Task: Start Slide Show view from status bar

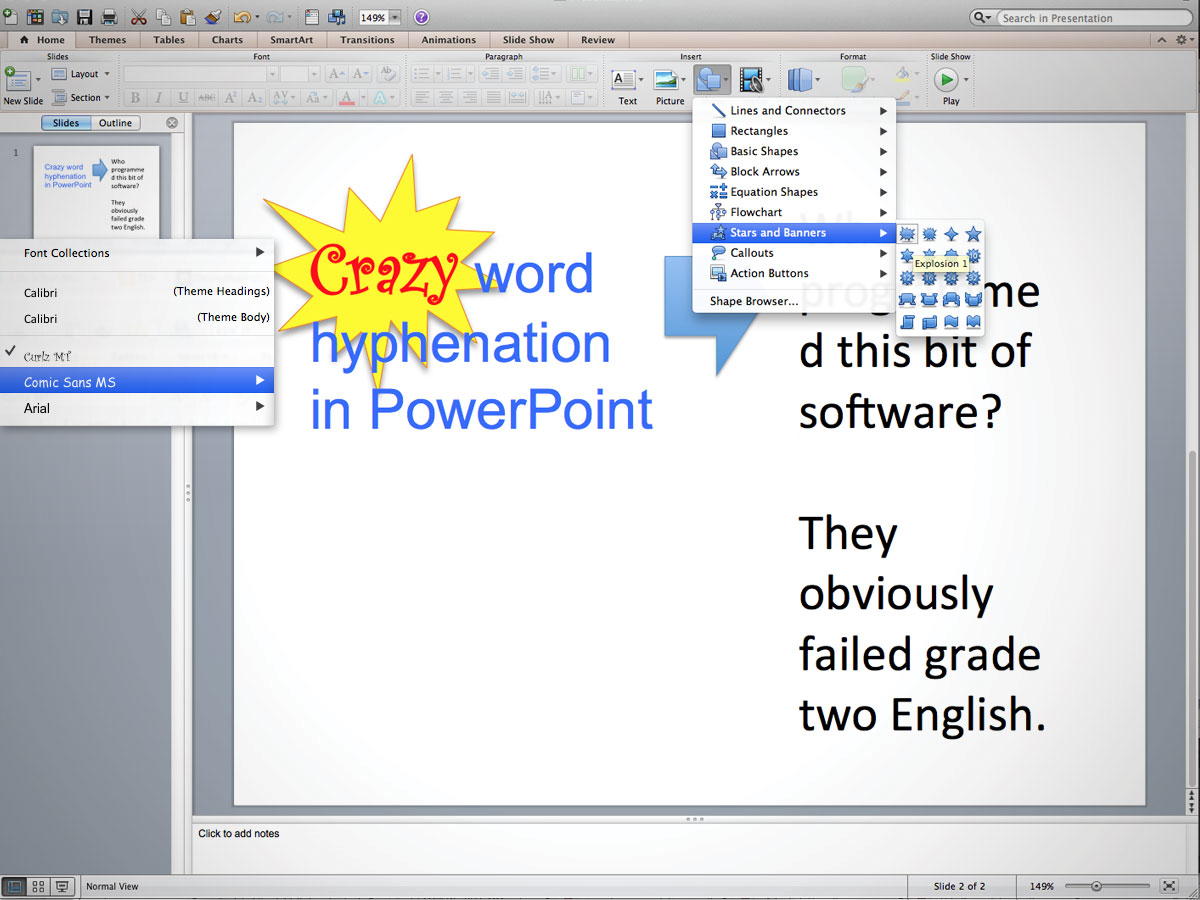Action: [x=64, y=886]
